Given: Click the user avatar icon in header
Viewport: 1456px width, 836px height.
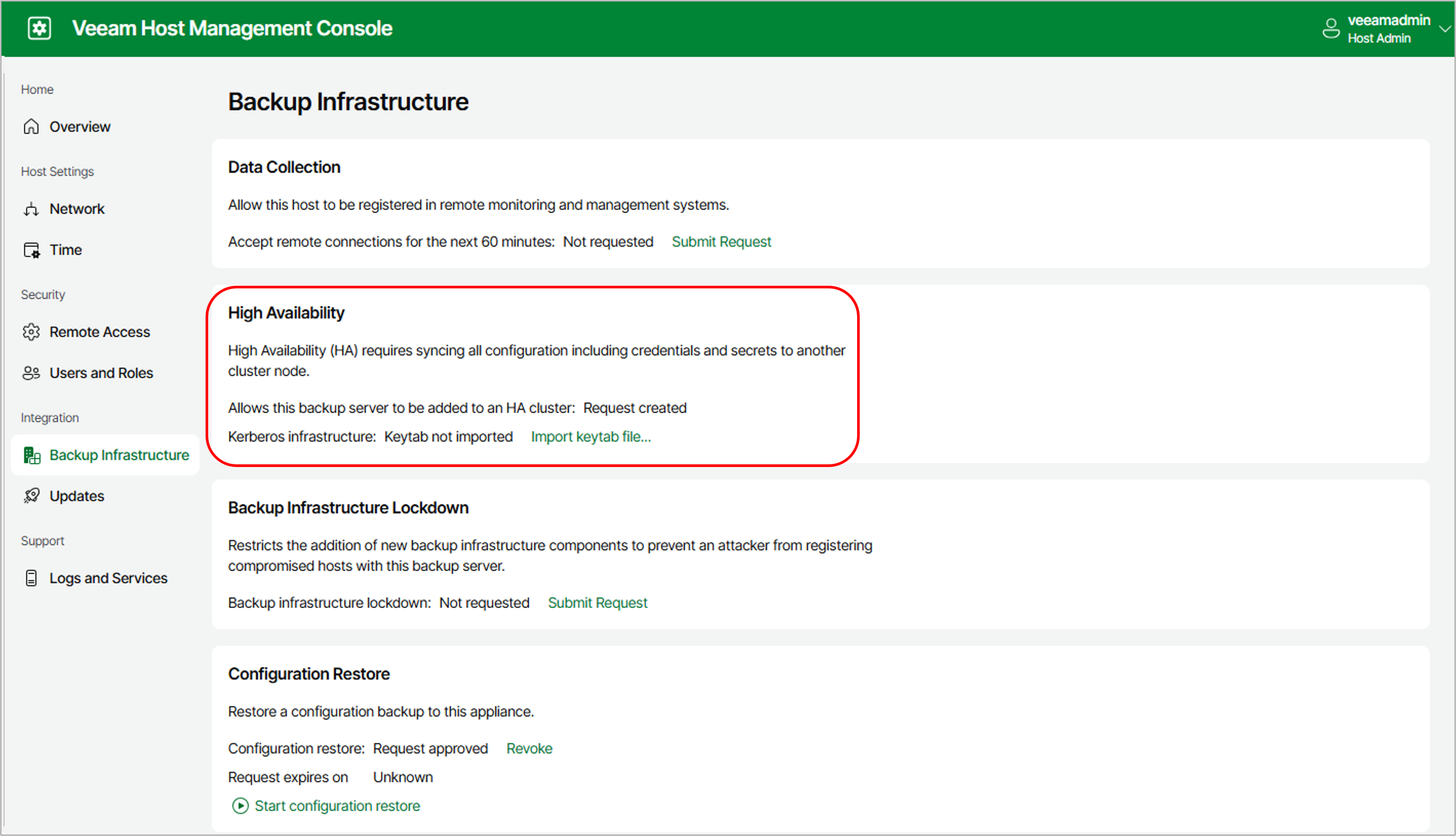Looking at the screenshot, I should 1331,28.
